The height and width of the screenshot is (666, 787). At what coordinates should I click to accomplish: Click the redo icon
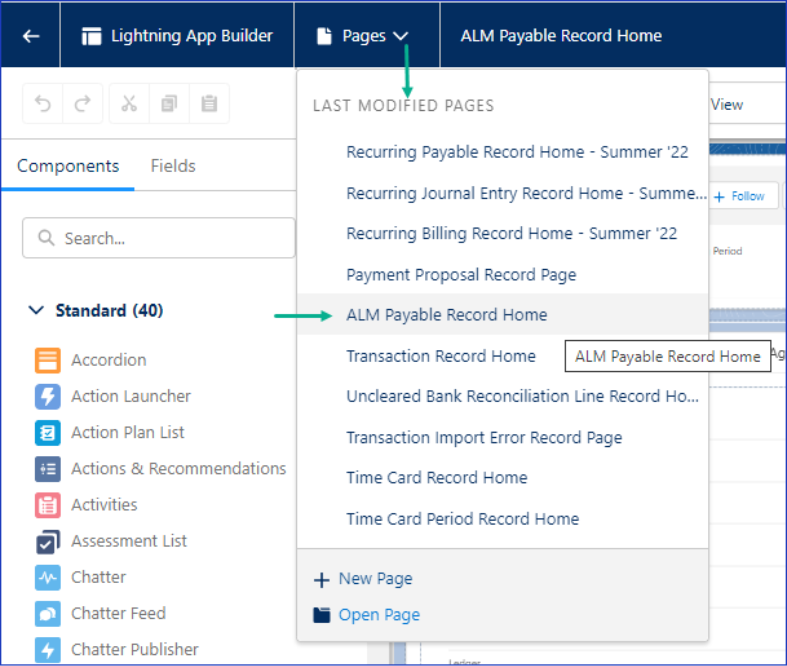[83, 103]
